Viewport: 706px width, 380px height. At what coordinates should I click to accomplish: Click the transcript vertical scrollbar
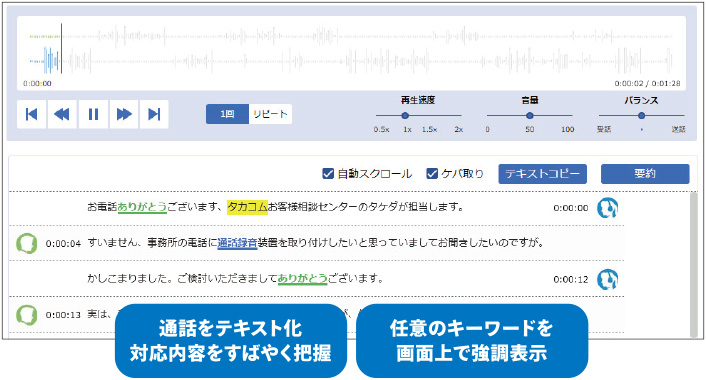693,265
